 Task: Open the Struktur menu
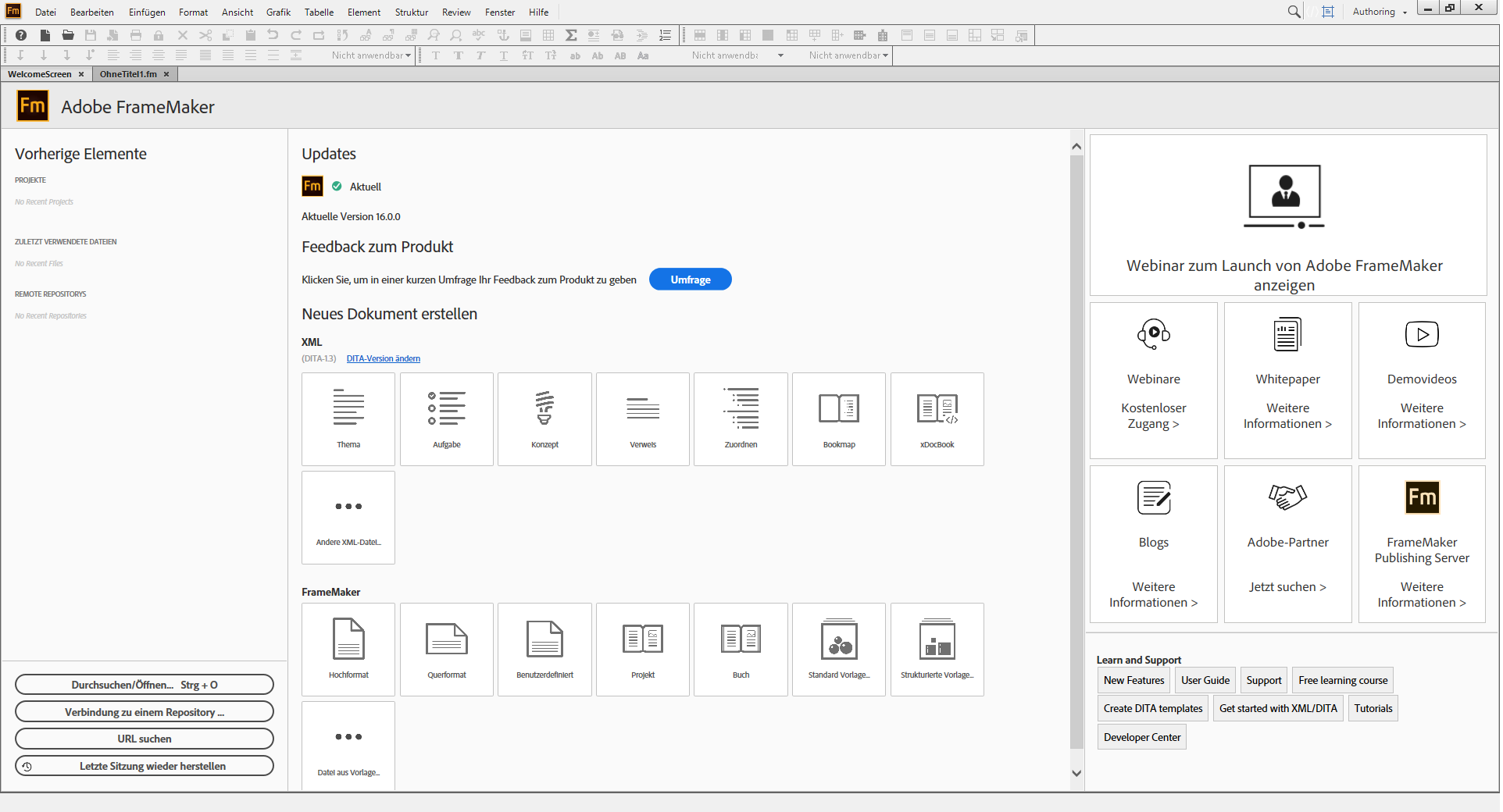(x=411, y=12)
